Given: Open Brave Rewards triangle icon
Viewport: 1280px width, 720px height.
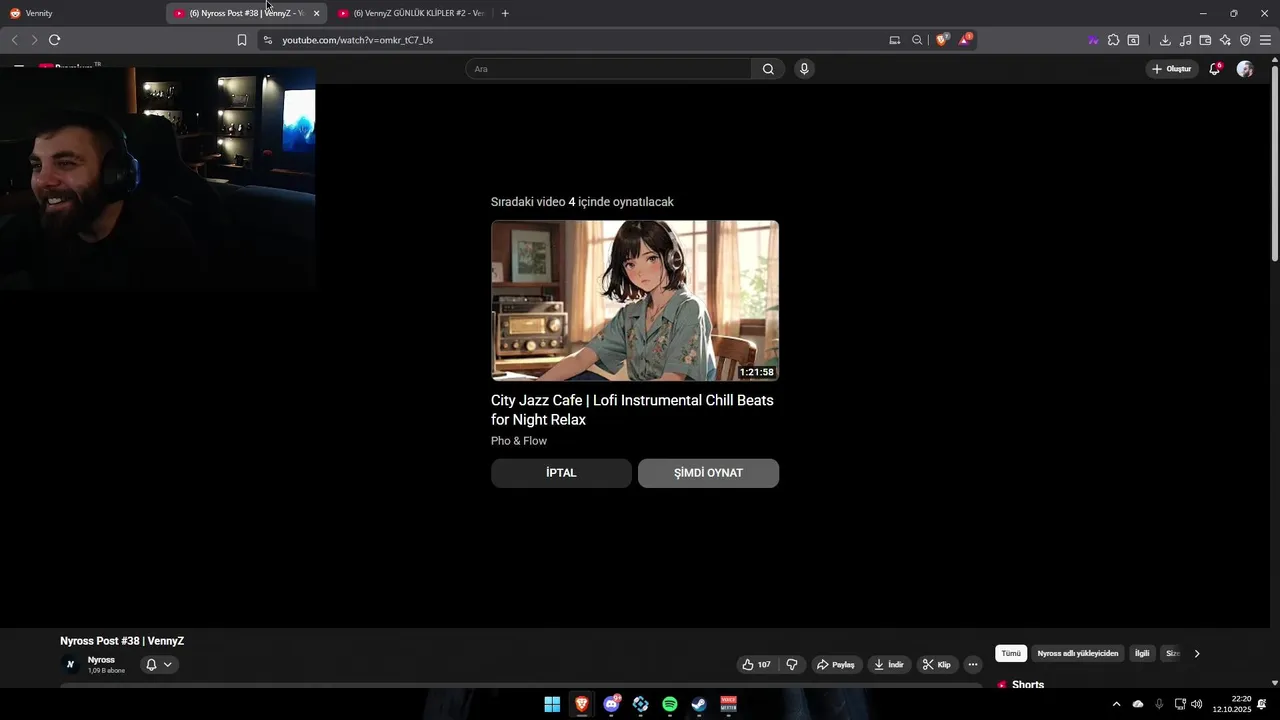Looking at the screenshot, I should click(965, 40).
